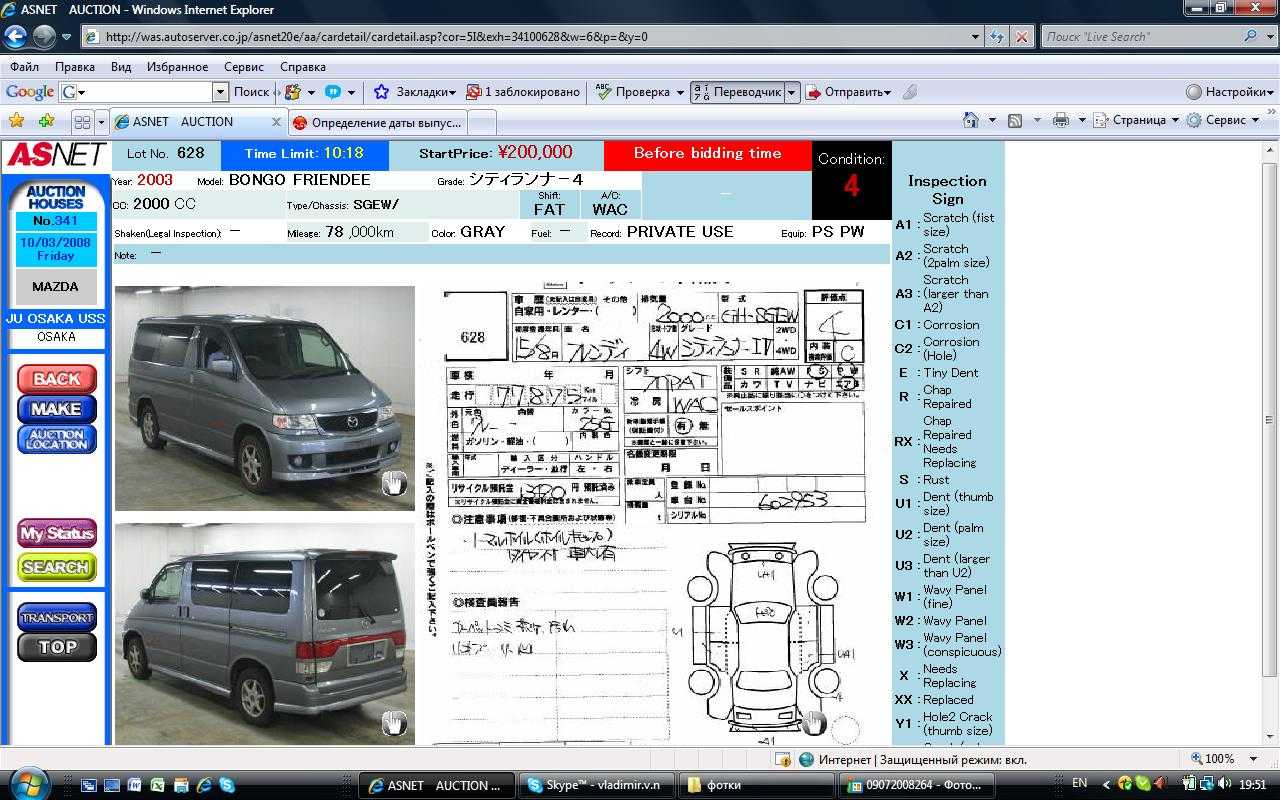Open the Skype 'vladimir.v.n' taskbar window
1280x800 pixels.
pyautogui.click(x=598, y=785)
